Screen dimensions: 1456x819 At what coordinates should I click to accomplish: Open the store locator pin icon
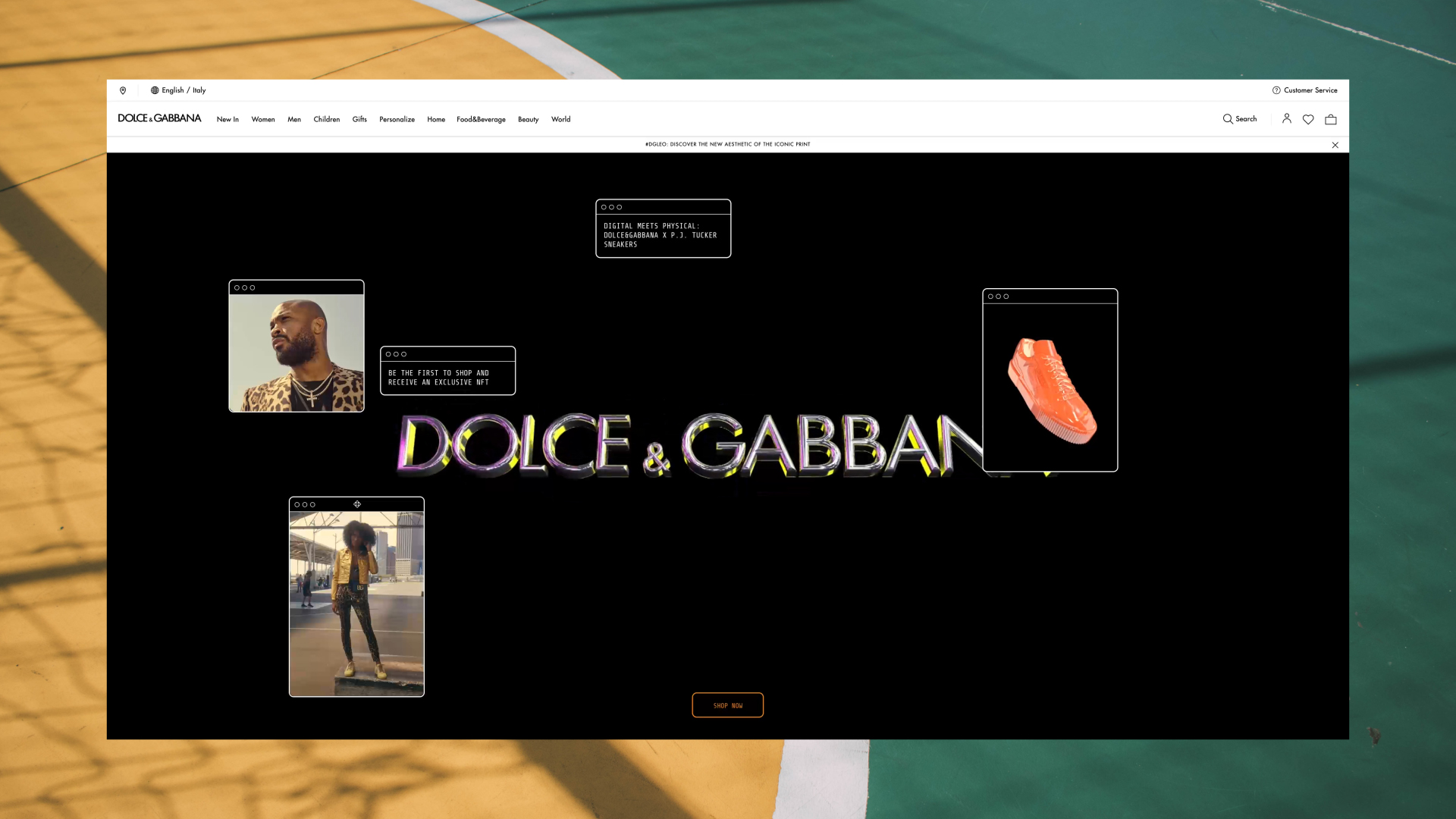tap(123, 90)
